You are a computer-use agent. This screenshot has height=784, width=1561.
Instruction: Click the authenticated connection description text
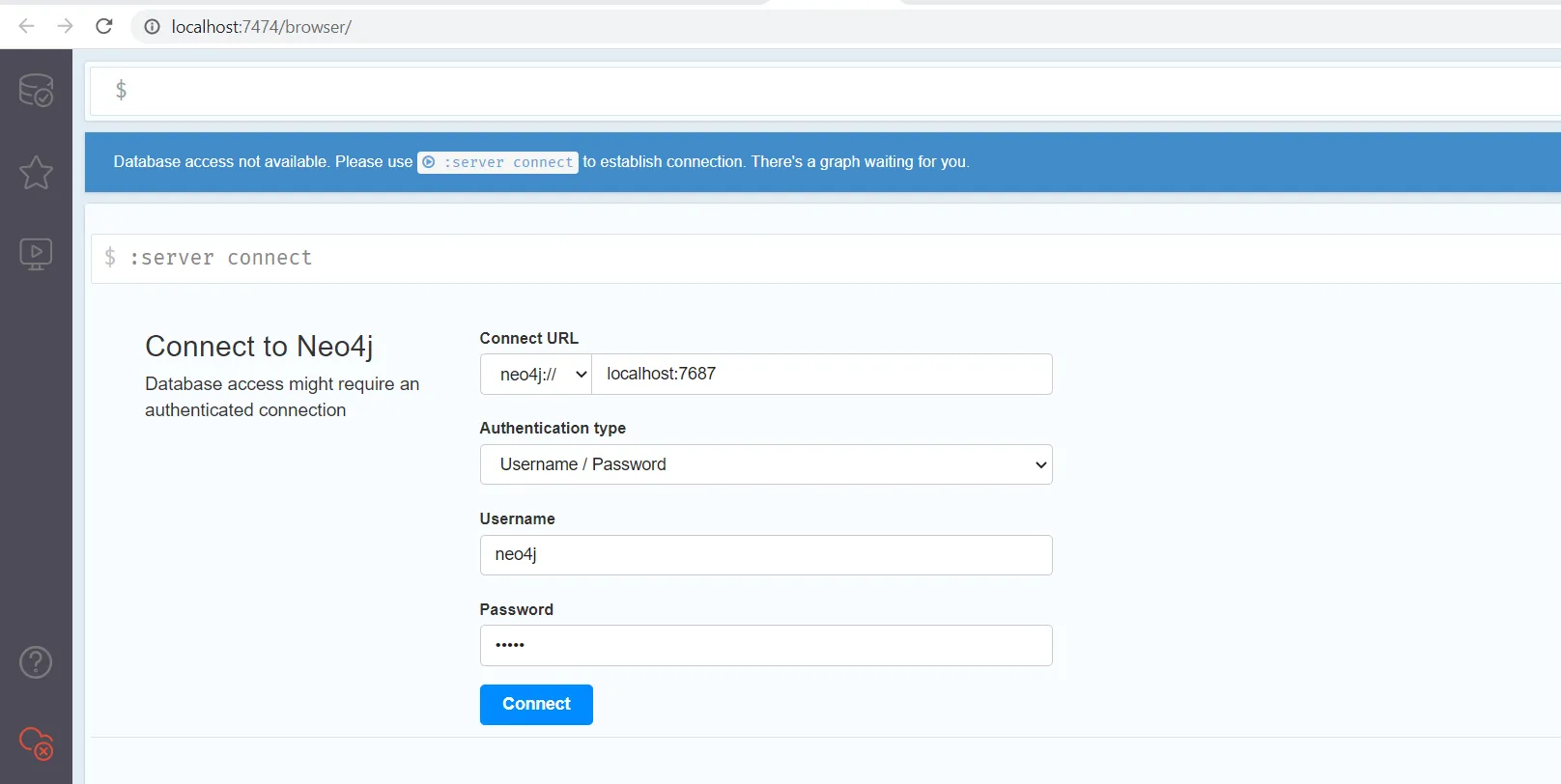282,397
